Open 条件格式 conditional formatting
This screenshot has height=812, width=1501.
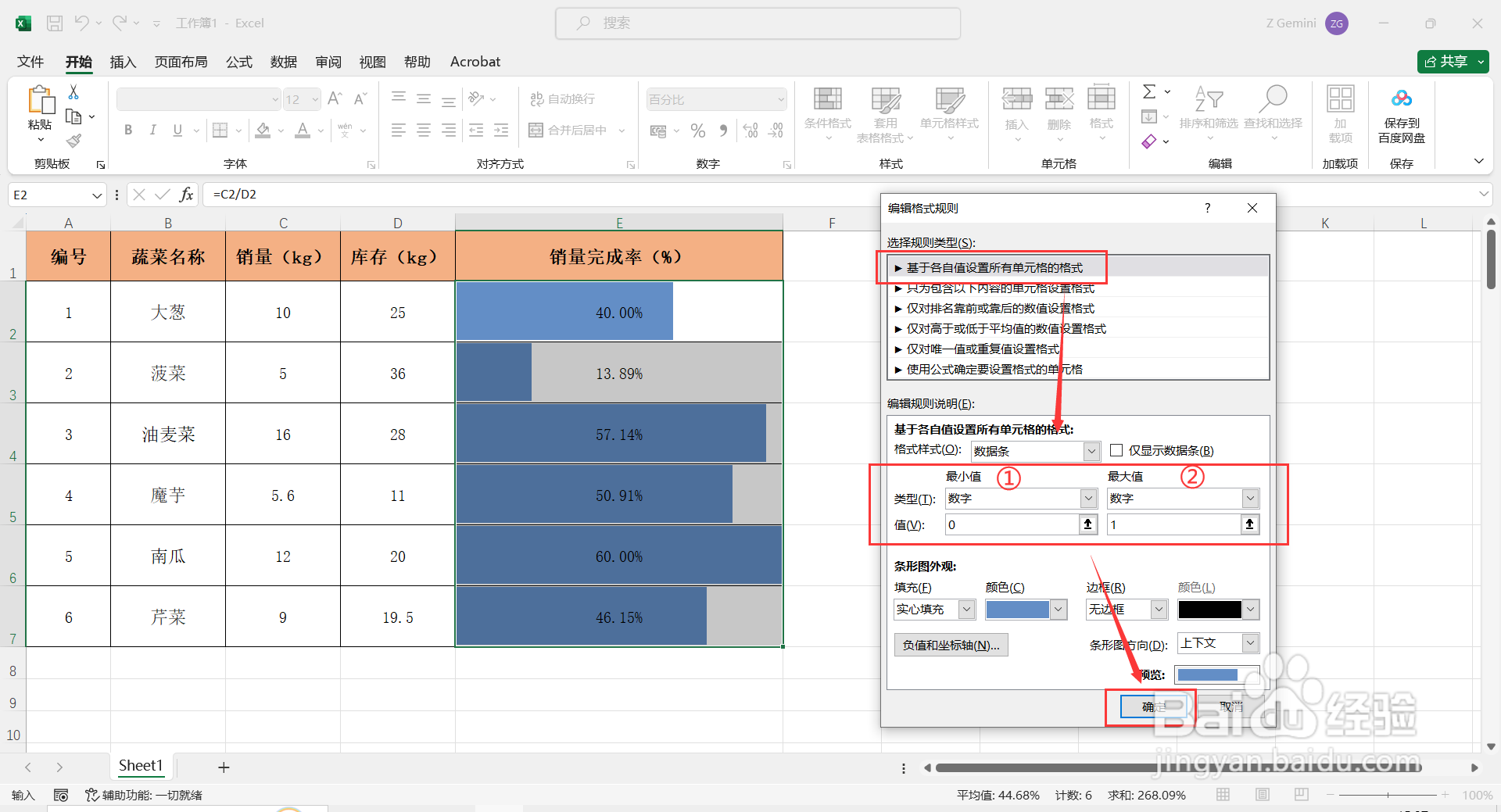pyautogui.click(x=828, y=113)
